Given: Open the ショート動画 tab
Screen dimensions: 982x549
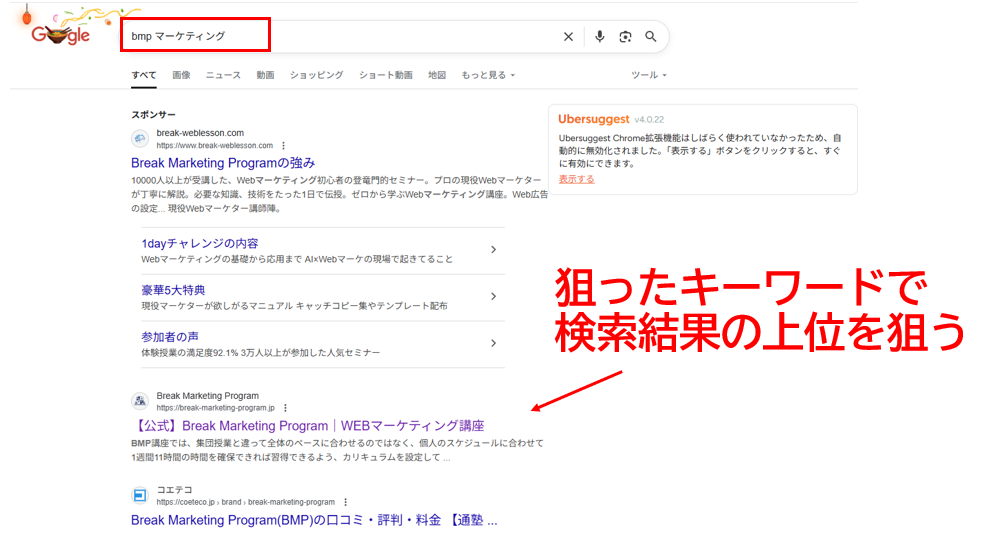Looking at the screenshot, I should pos(385,75).
